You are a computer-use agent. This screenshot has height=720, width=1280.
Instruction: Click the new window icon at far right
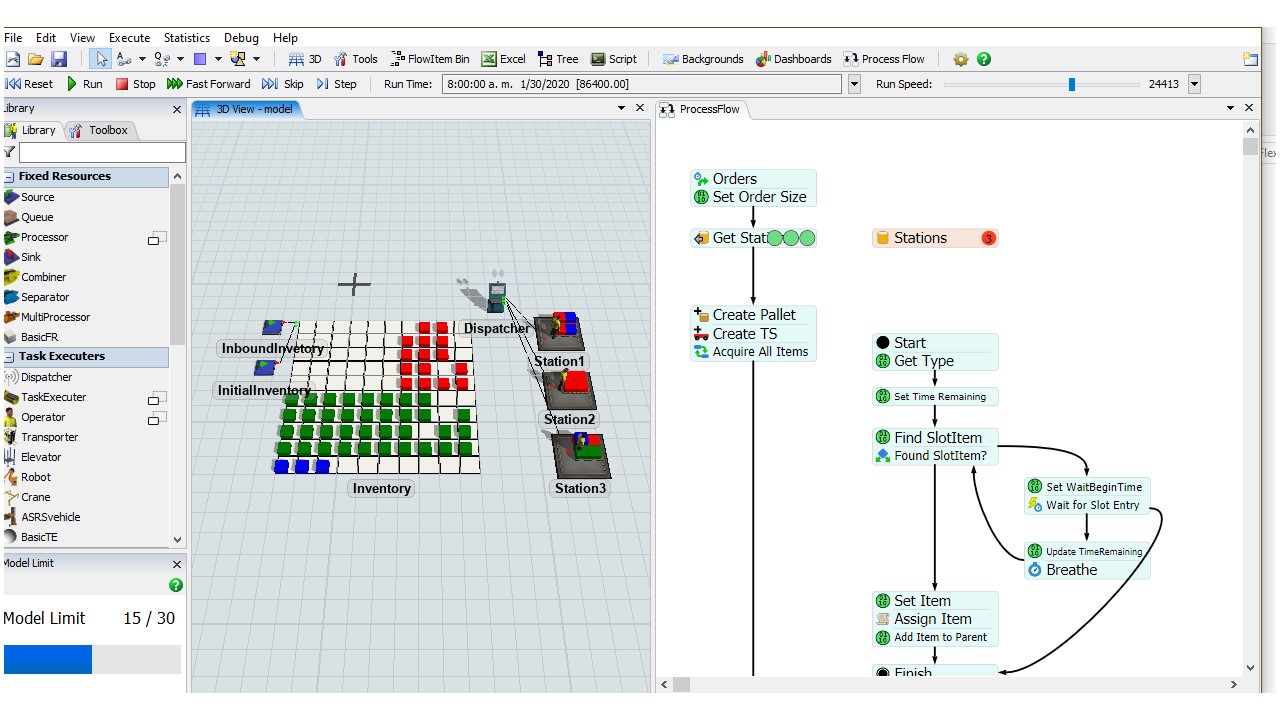click(1250, 59)
